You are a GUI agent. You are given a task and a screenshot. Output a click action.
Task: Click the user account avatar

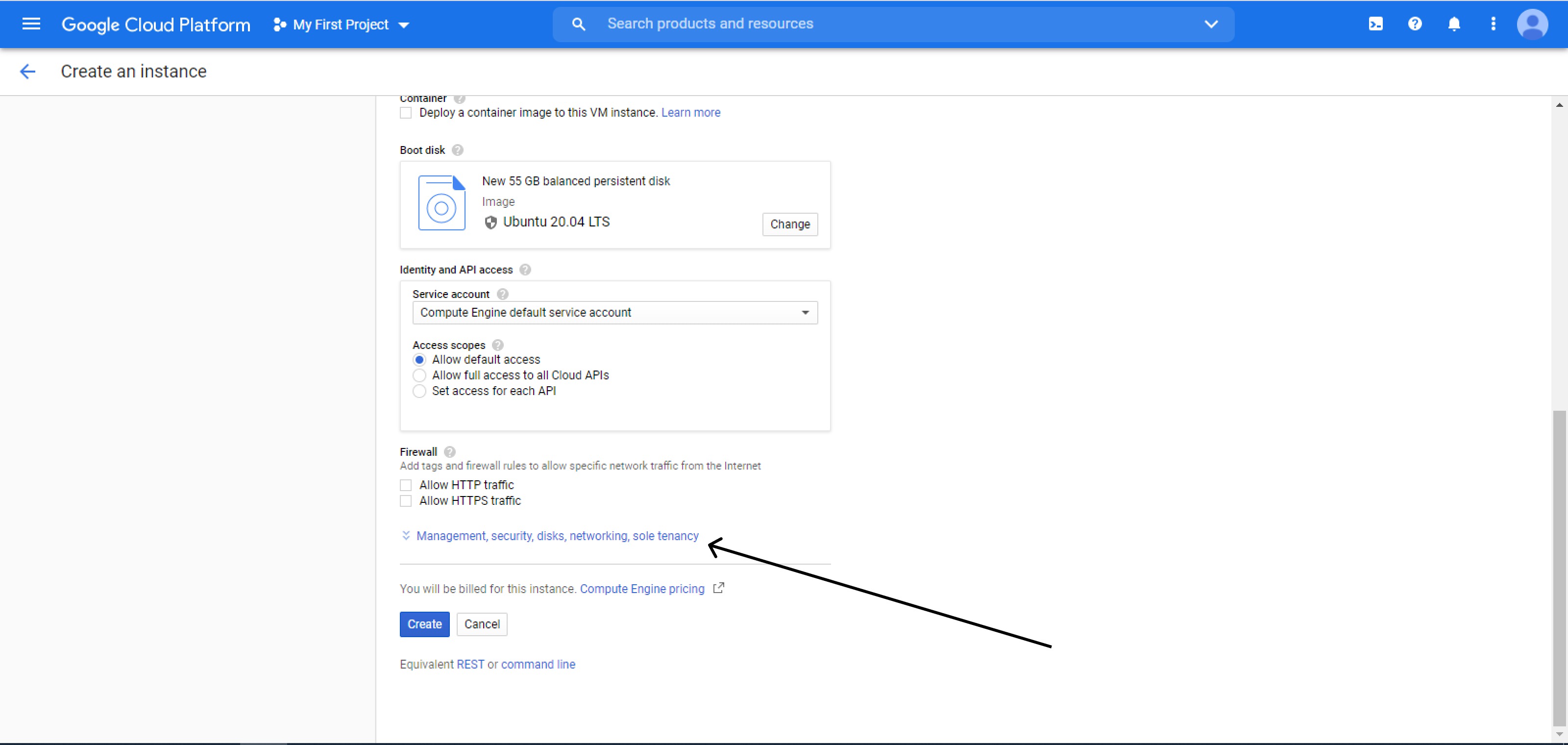click(x=1532, y=24)
